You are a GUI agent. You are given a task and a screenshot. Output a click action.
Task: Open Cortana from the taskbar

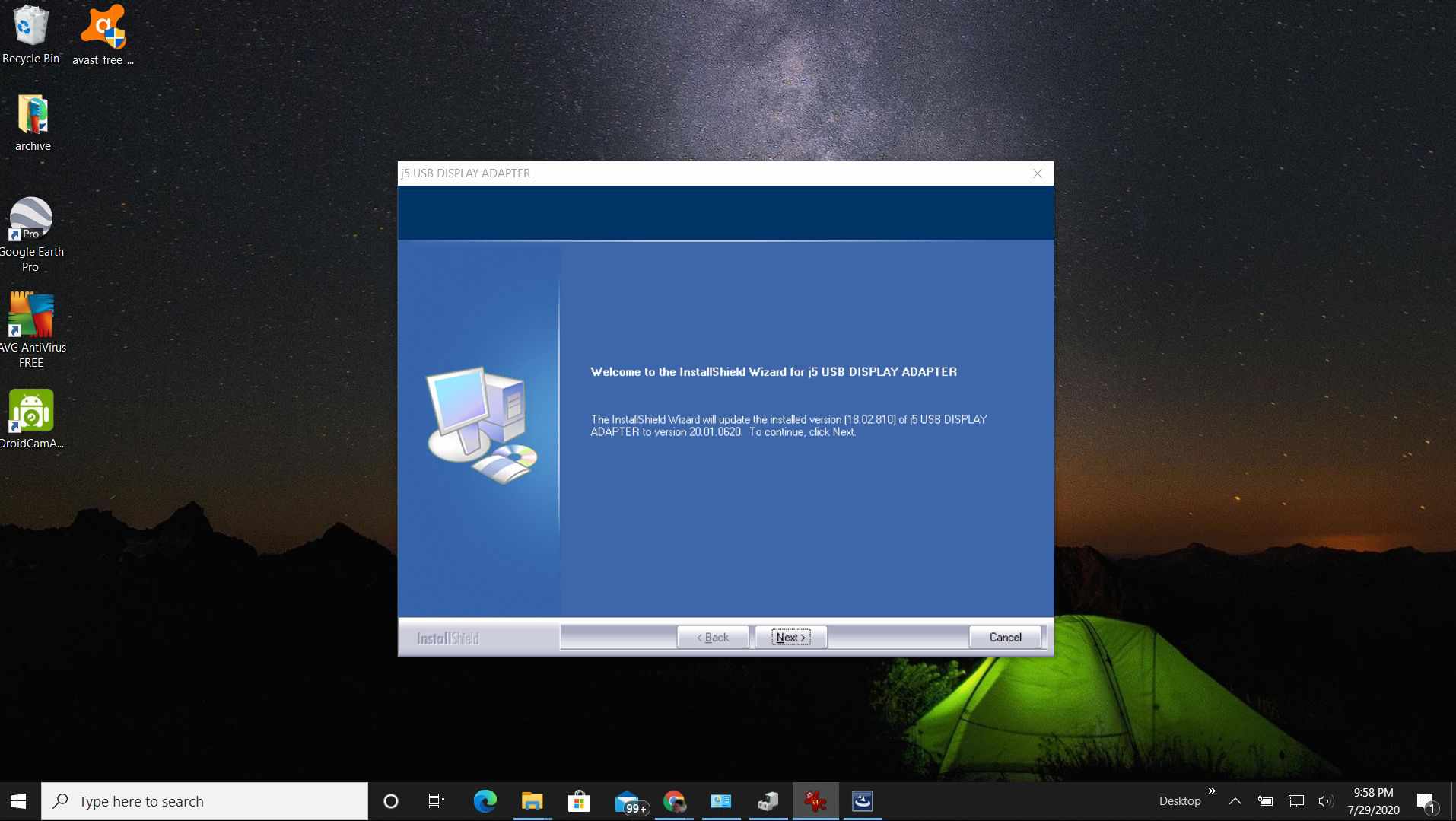pos(390,801)
